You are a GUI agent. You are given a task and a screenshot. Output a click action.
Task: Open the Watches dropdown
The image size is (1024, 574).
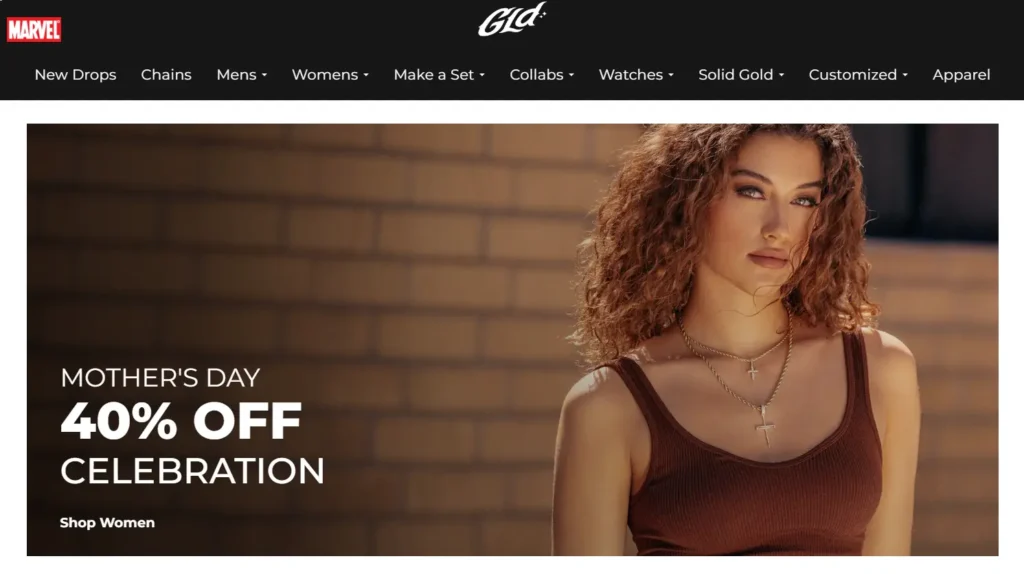pyautogui.click(x=635, y=74)
